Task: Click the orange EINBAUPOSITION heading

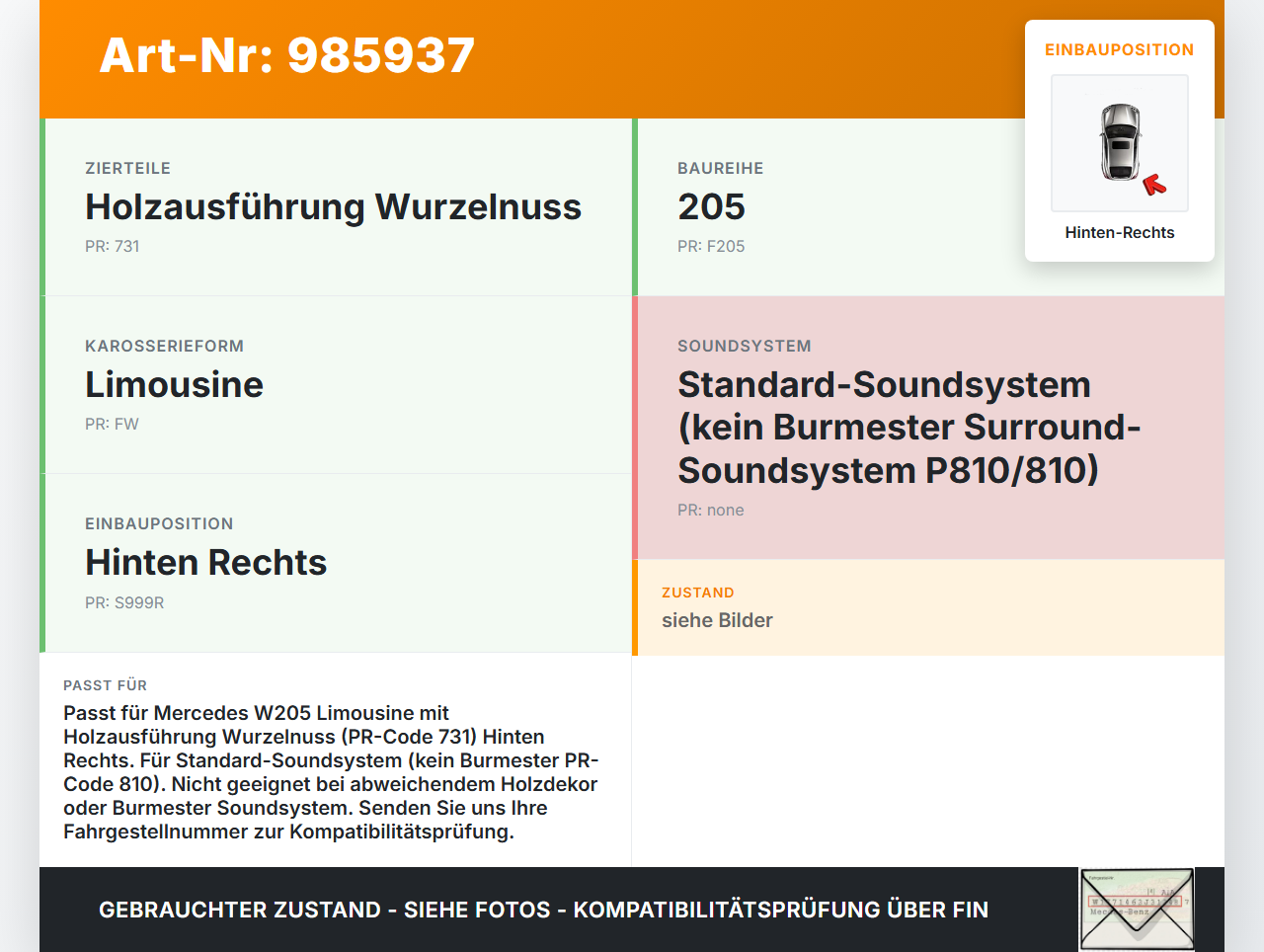Action: pos(1119,49)
